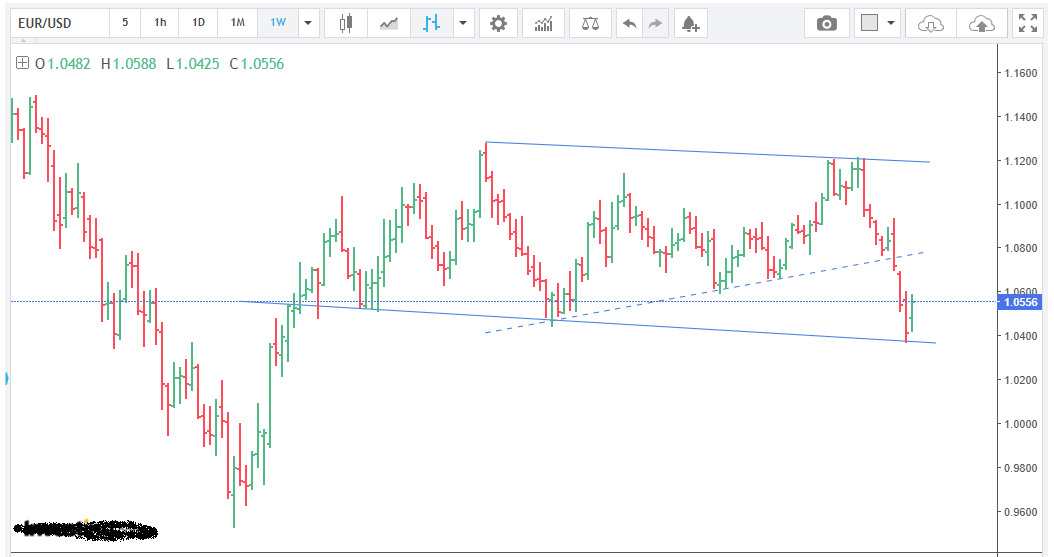Viewport: 1054px width, 557px height.
Task: Create a price alert with bell icon
Action: (x=690, y=23)
